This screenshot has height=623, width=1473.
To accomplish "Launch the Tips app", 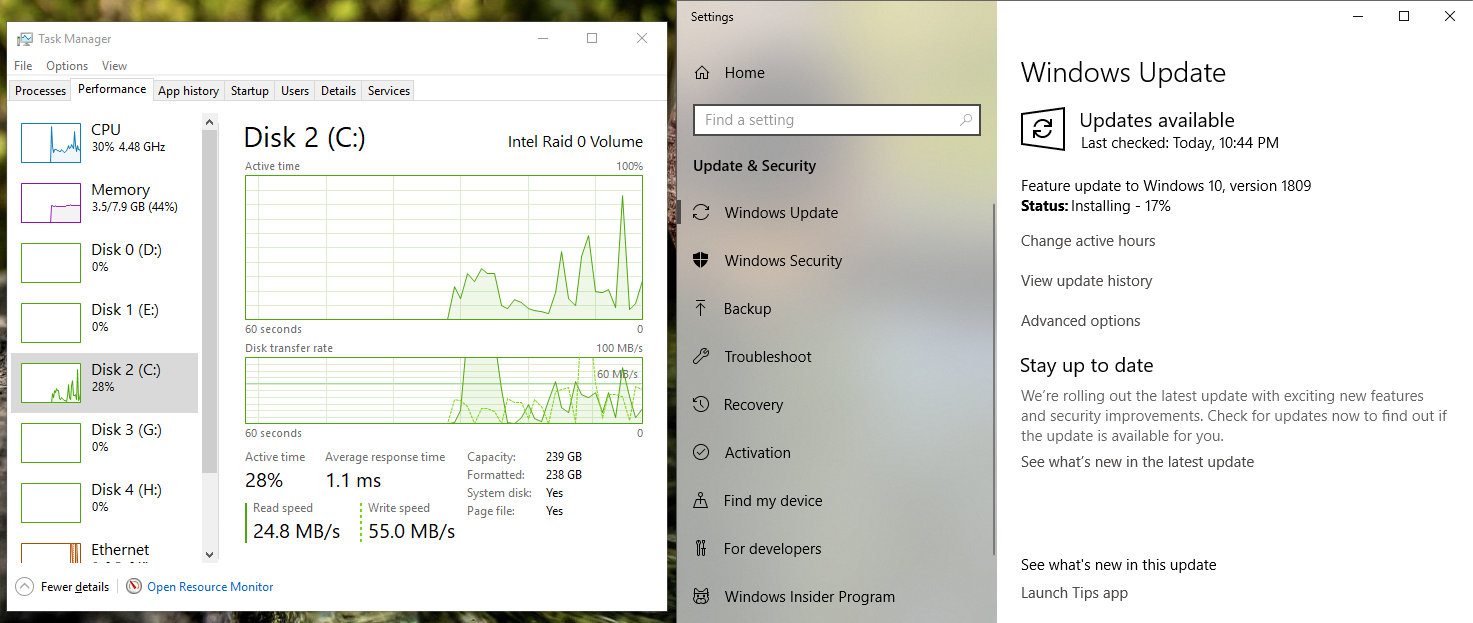I will click(1074, 592).
